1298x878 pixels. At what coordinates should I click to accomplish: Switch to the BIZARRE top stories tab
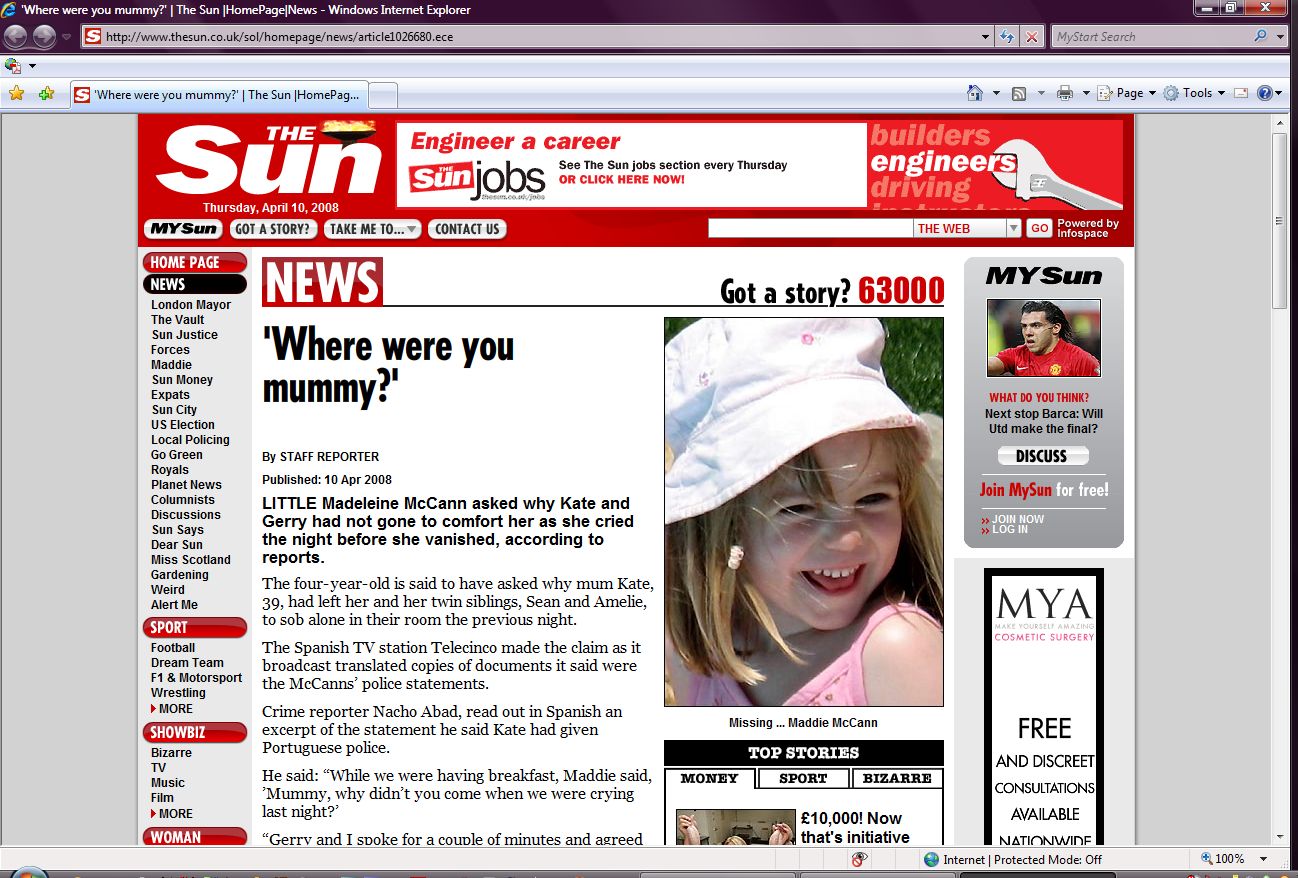pos(896,778)
